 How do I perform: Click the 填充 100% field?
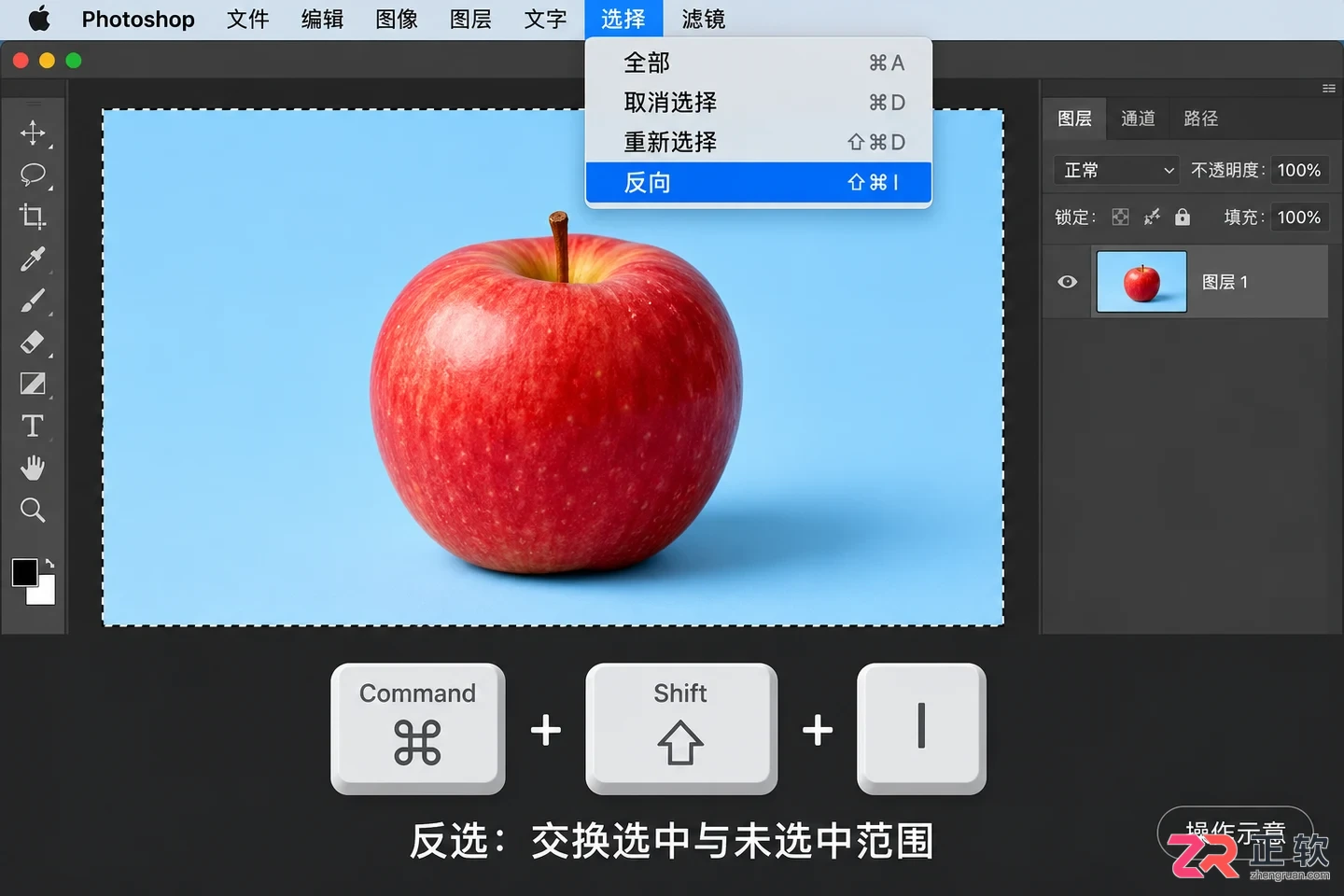(1299, 217)
